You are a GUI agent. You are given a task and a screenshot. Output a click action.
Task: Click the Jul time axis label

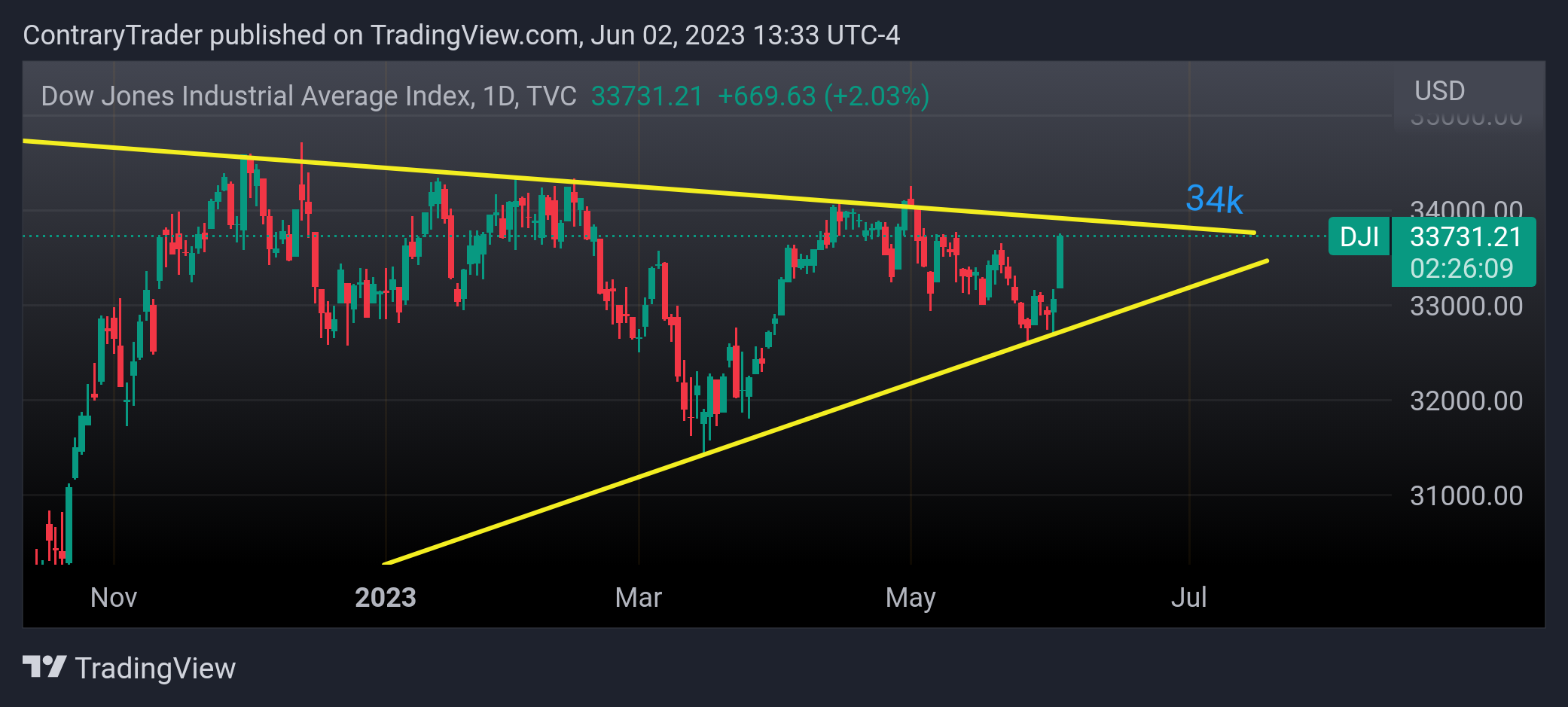[1189, 598]
